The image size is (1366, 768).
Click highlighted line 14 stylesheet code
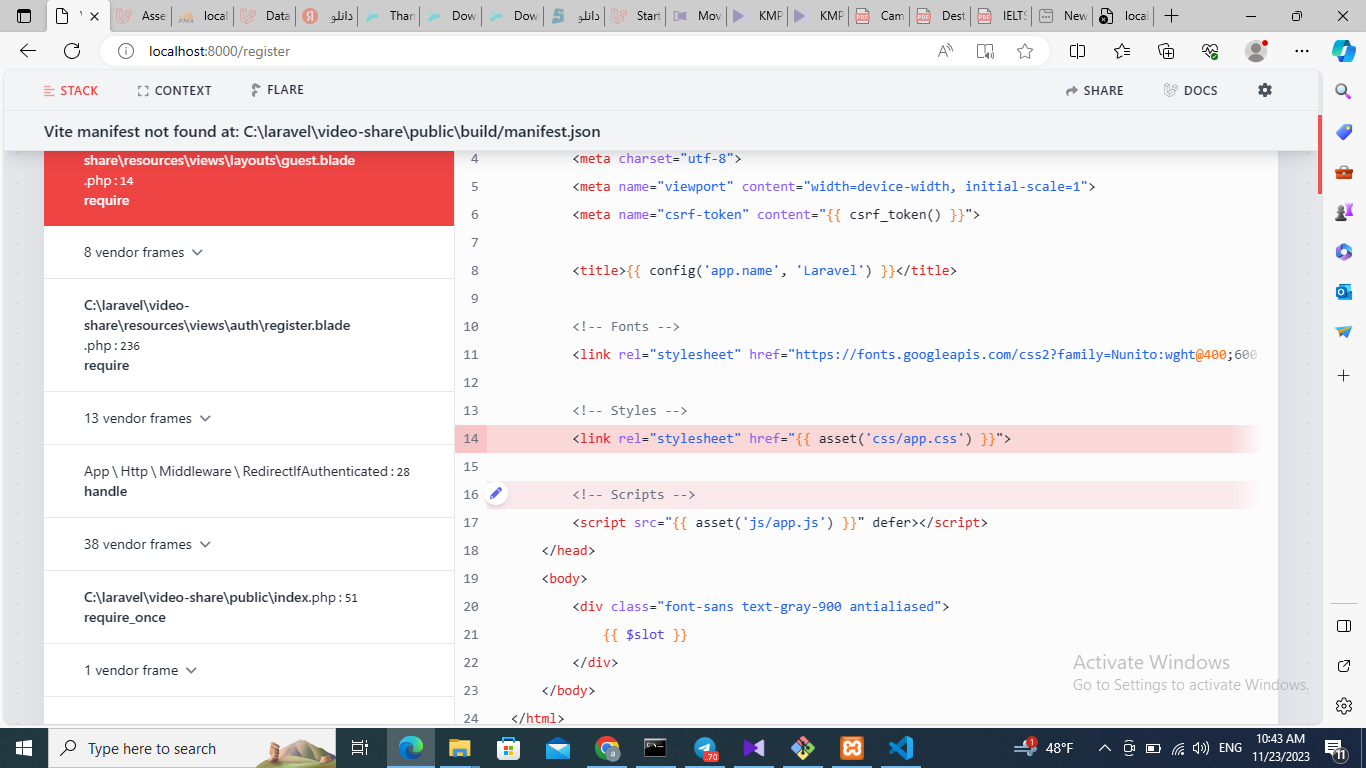[x=791, y=438]
